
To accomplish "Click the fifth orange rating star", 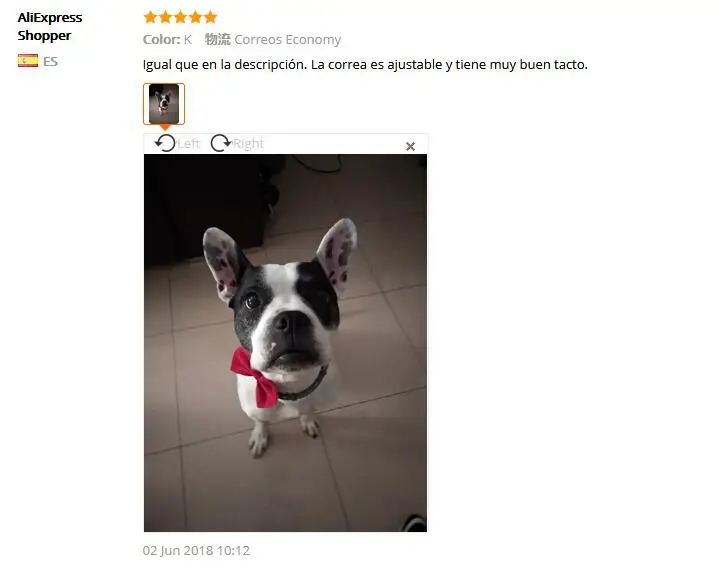I will pos(210,18).
